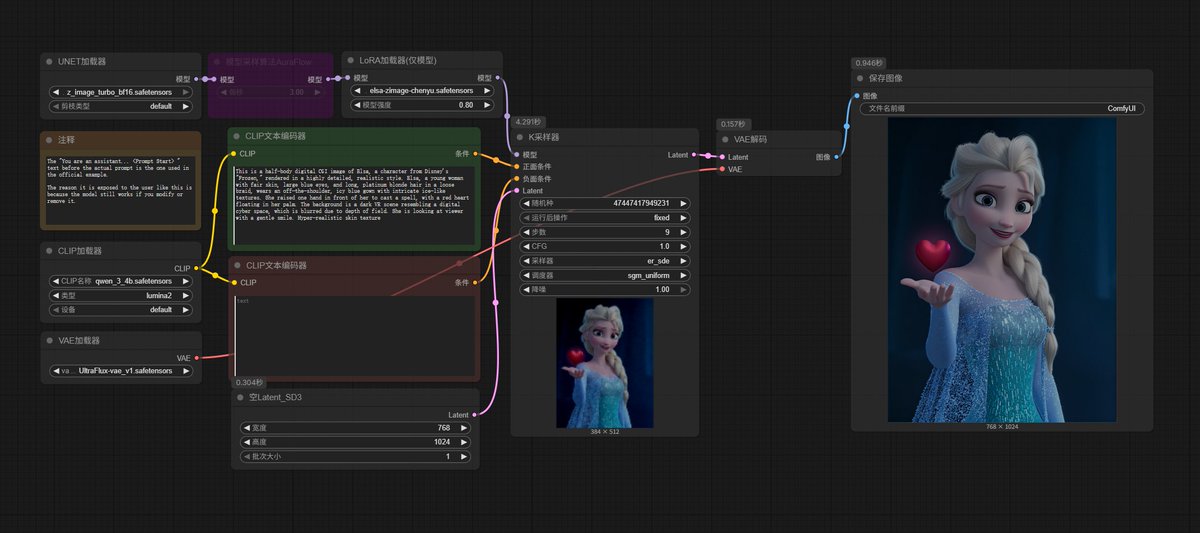Collapse the LoRA加载器(仅模型) node via title dot
Screen dimensions: 1200x533
pyautogui.click(x=351, y=61)
